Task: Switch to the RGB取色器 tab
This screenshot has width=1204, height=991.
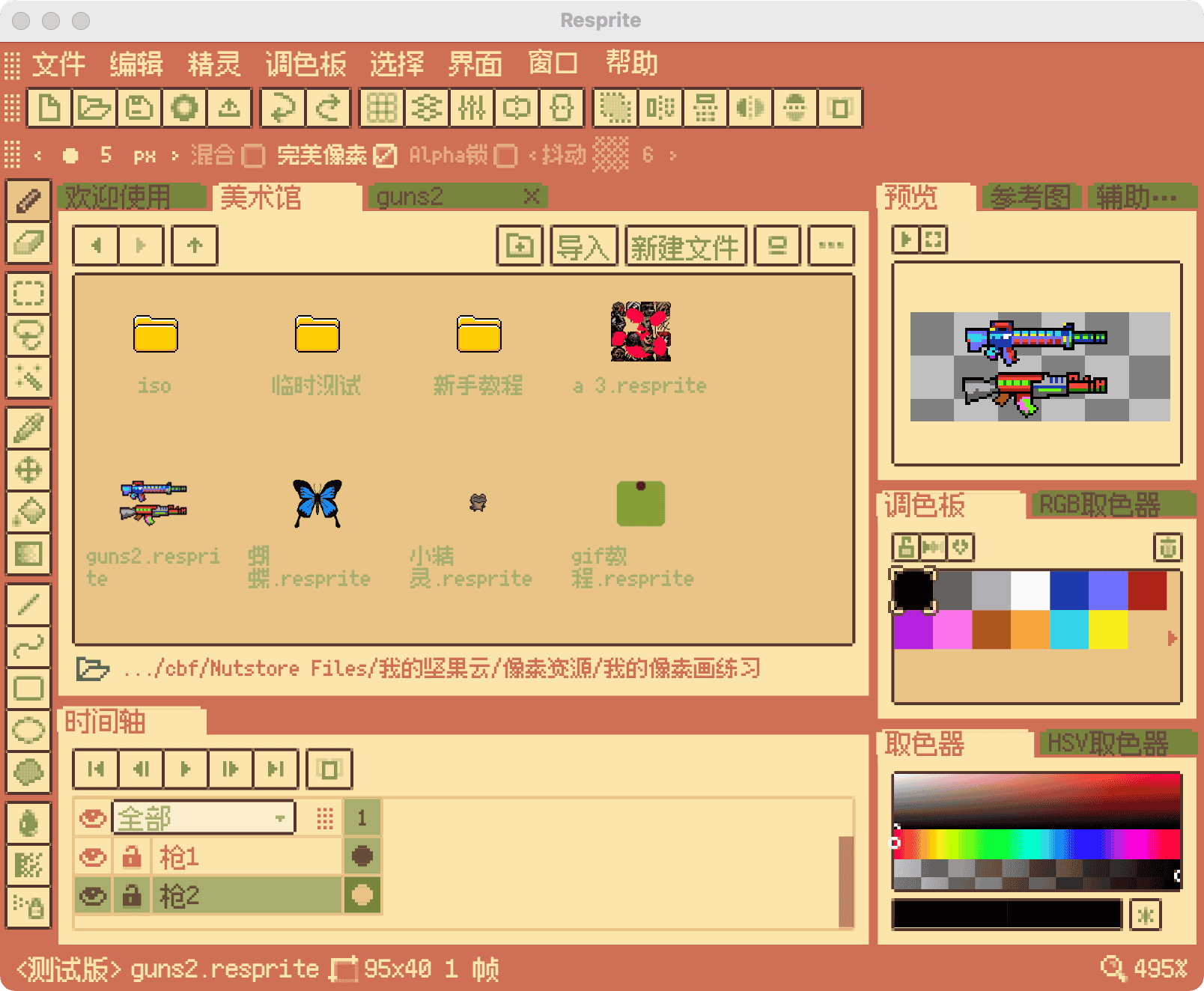Action: tap(1098, 505)
